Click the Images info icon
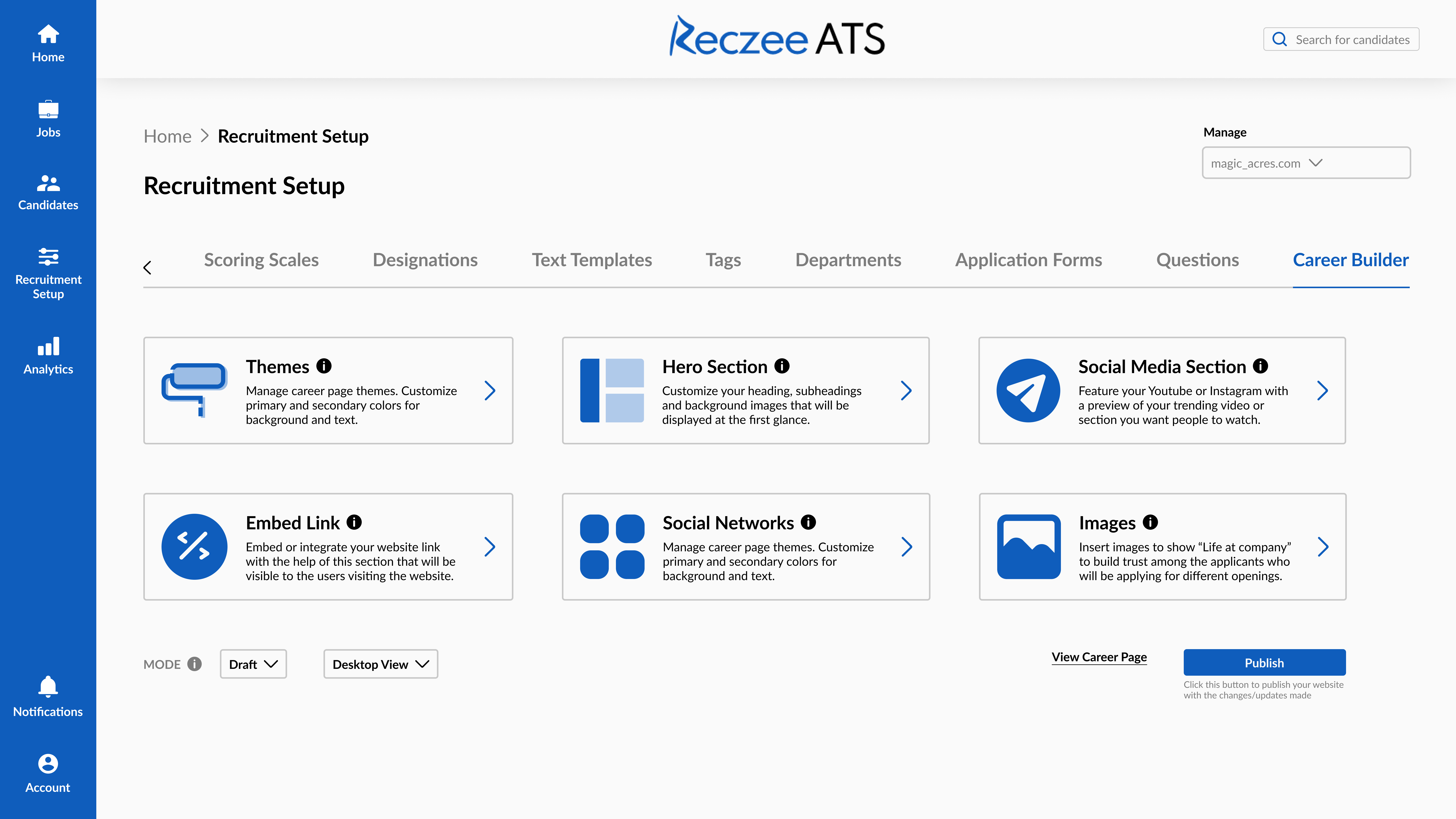1456x819 pixels. click(x=1150, y=522)
